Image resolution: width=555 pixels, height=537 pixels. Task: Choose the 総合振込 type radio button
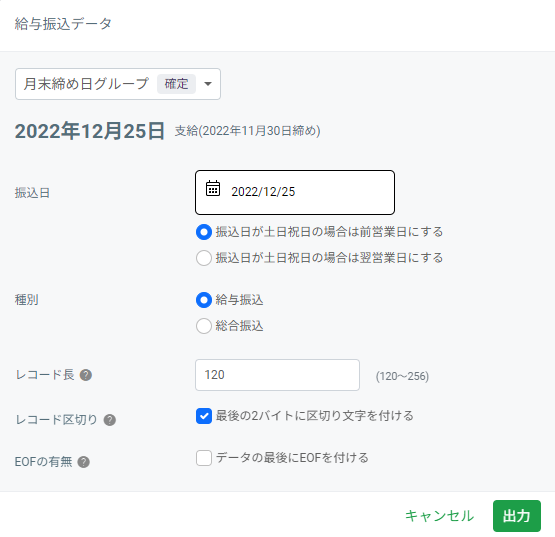[204, 326]
